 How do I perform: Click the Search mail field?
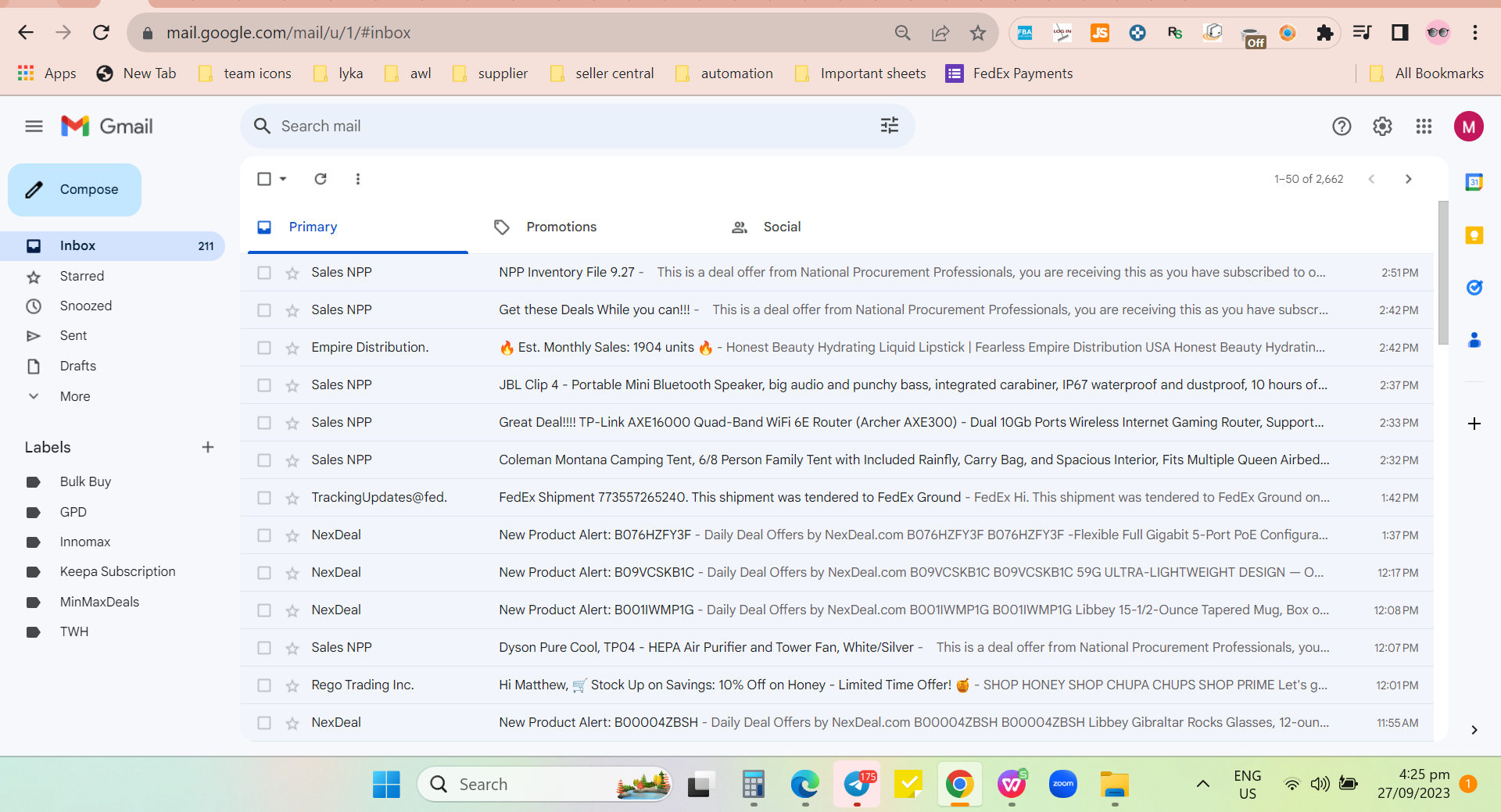577,126
